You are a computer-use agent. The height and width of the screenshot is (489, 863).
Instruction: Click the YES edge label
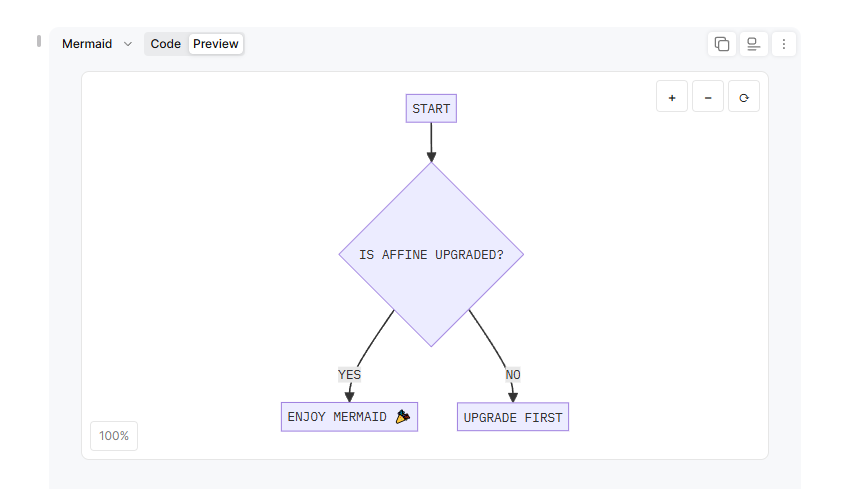[349, 375]
